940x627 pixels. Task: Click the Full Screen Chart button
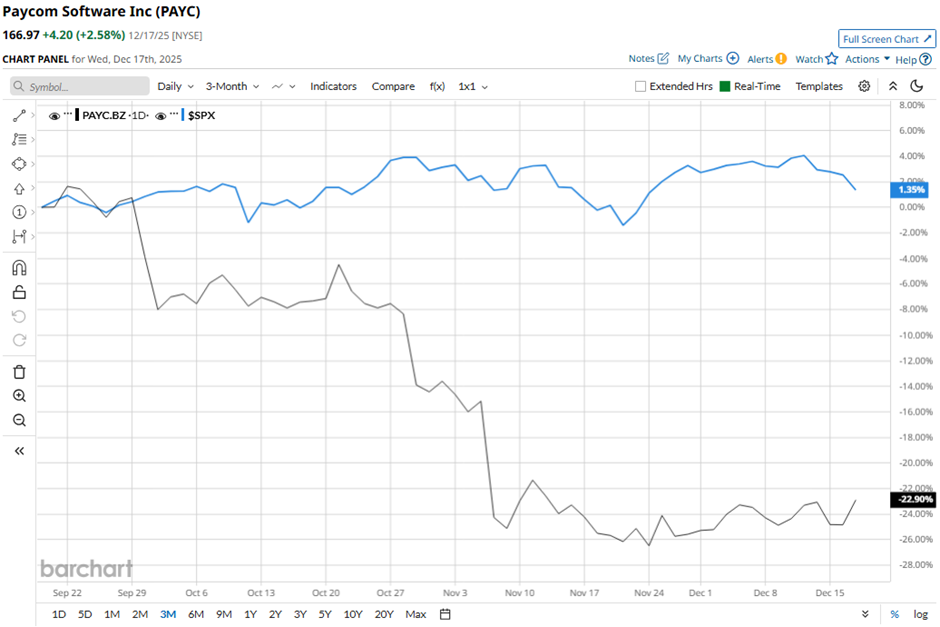pos(887,39)
